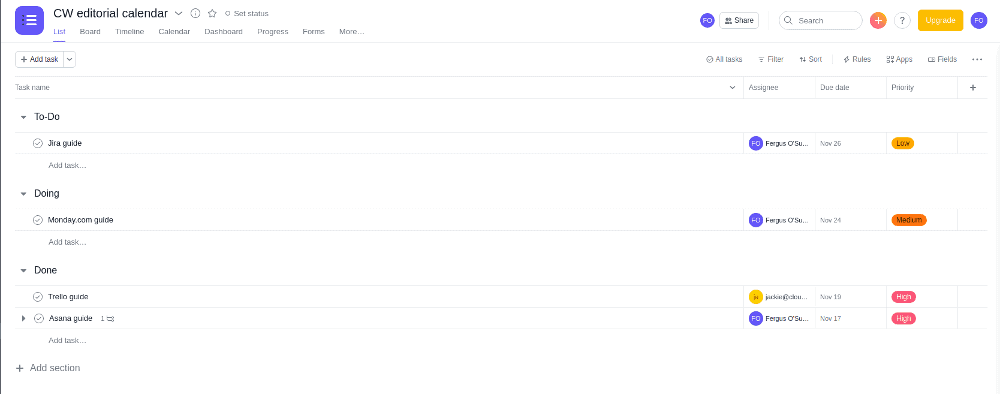
Task: Click the Nov 26 due date
Action: (831, 143)
